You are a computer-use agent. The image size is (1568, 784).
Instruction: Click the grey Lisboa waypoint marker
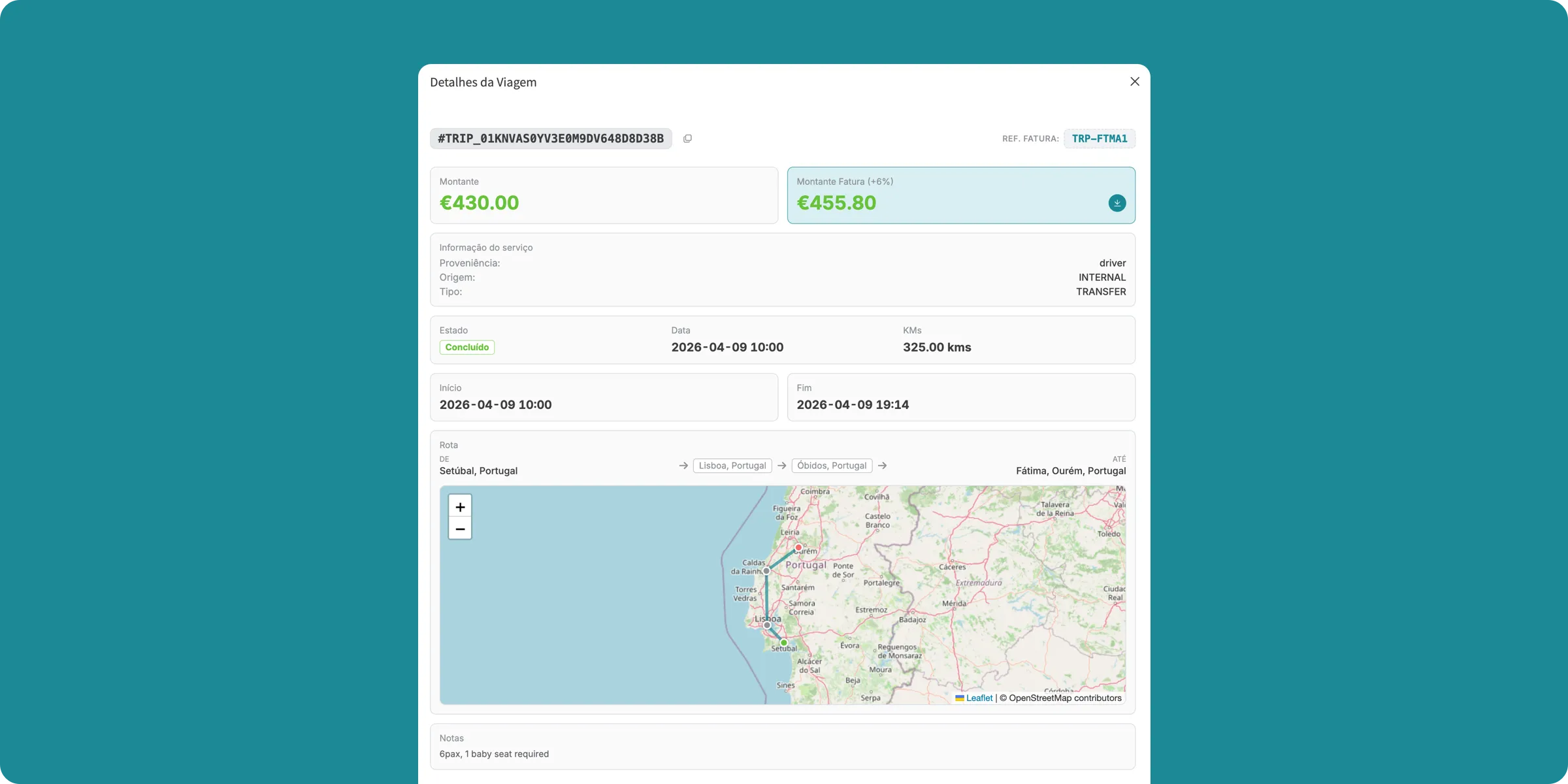pos(767,625)
